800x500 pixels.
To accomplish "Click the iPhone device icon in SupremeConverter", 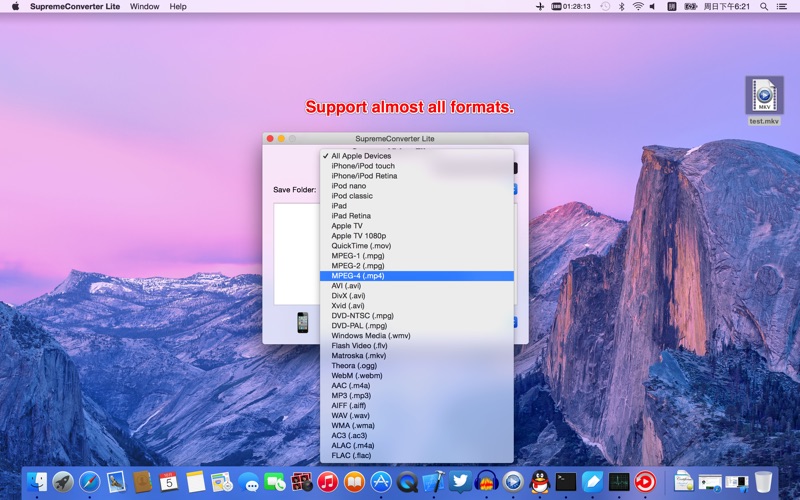I will tap(303, 322).
